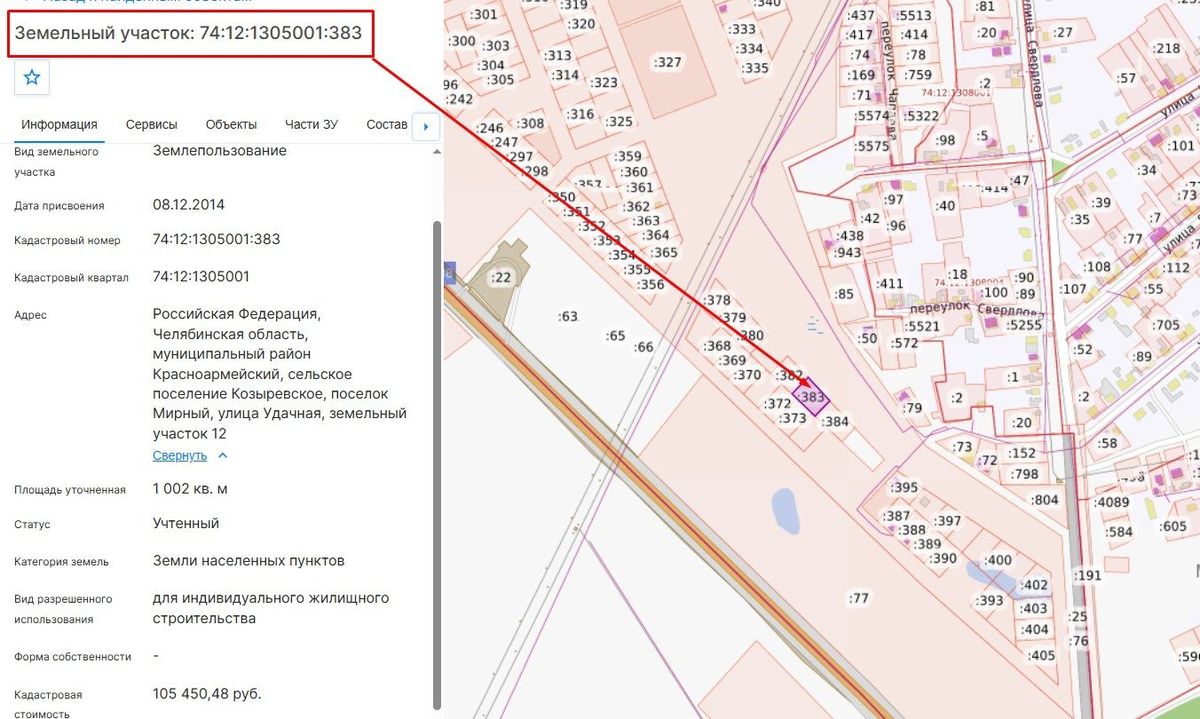
Task: Select parcel :383 on the map
Action: coord(812,397)
